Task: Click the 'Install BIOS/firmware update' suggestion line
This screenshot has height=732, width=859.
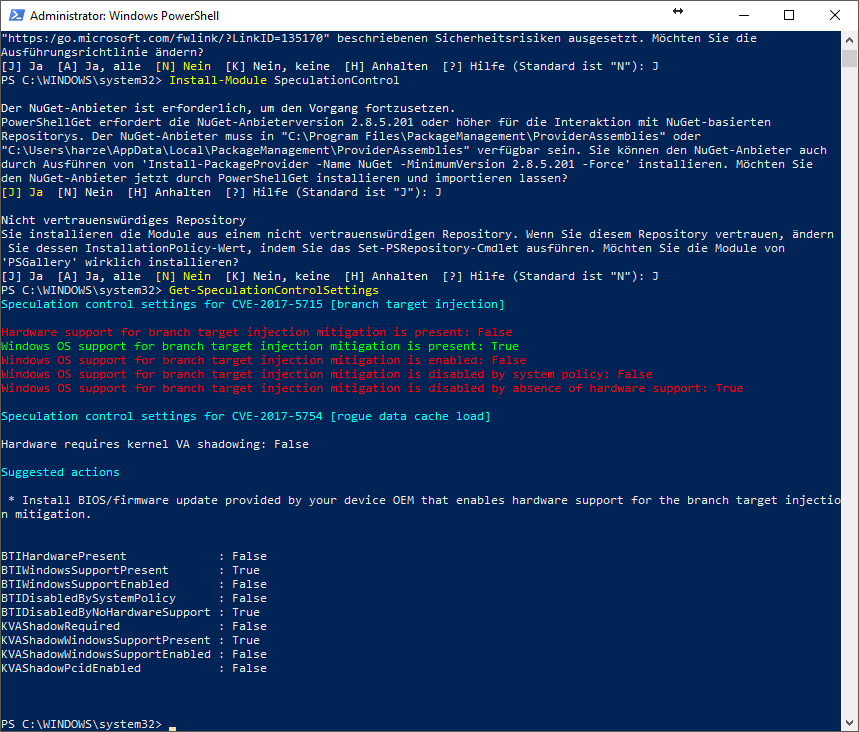Action: point(421,507)
